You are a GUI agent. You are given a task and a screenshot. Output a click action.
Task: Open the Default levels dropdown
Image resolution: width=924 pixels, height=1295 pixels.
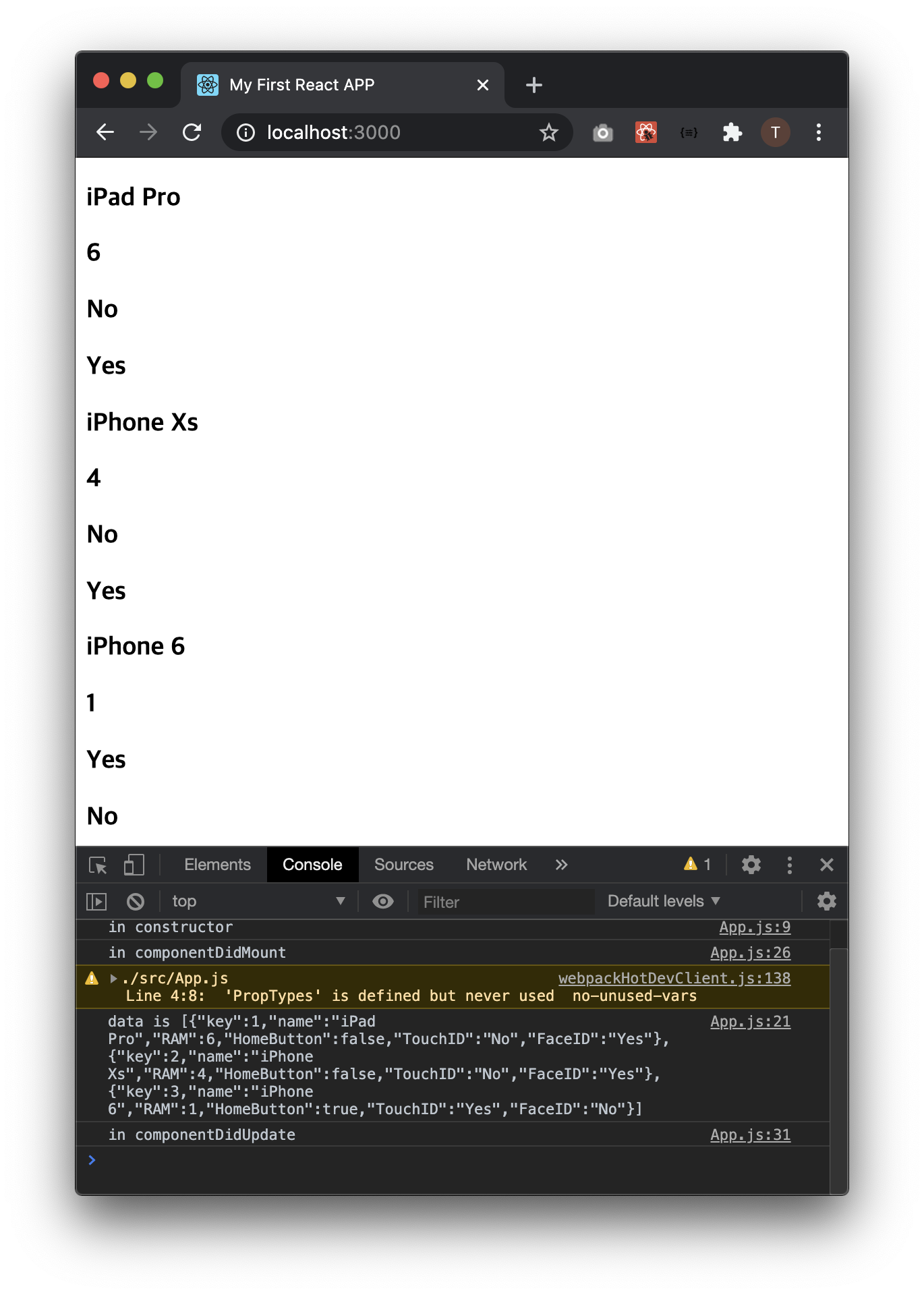tap(664, 901)
